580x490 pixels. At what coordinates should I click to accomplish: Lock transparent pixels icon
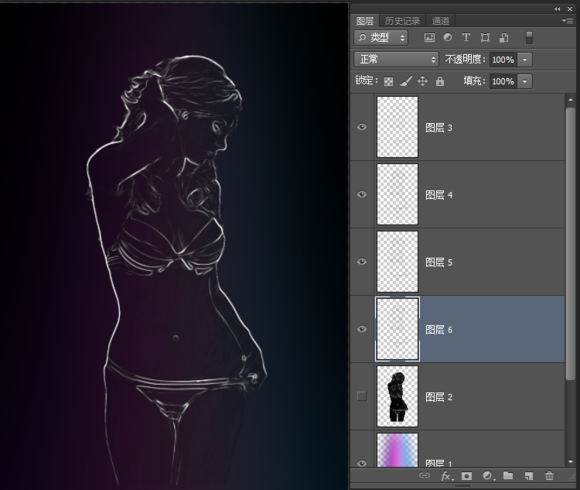pos(388,81)
